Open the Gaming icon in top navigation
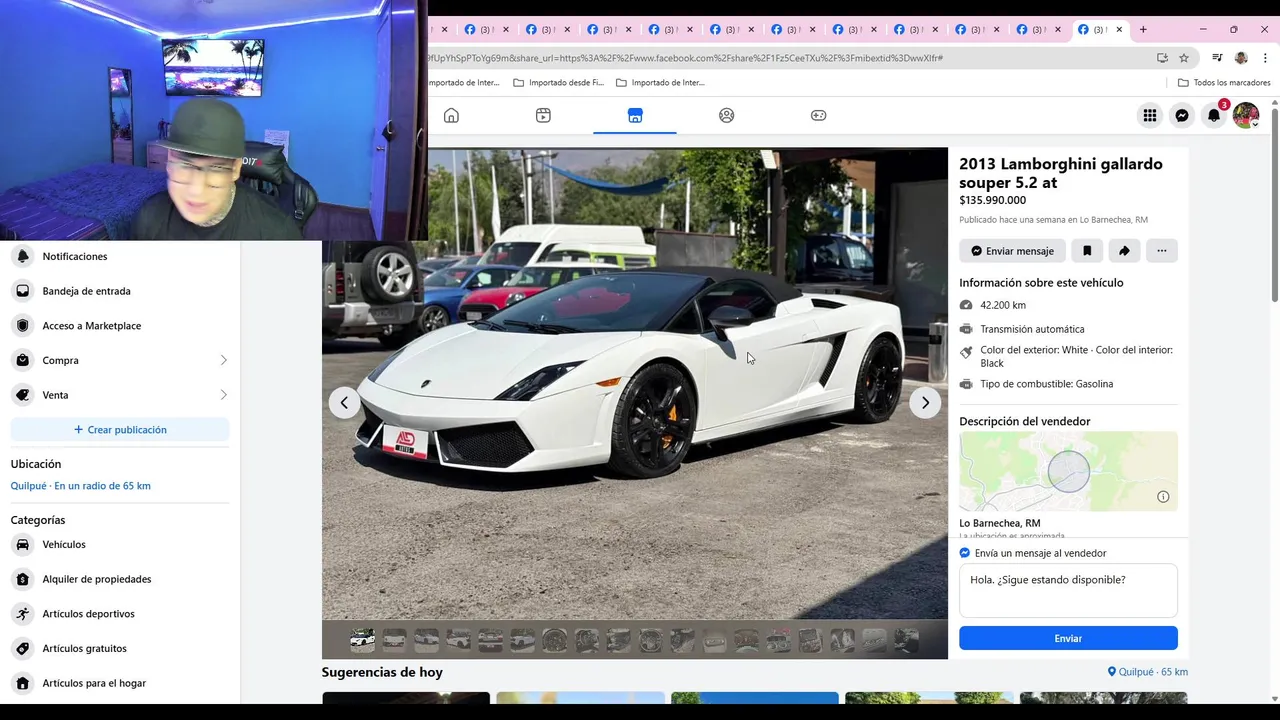The width and height of the screenshot is (1280, 720). click(818, 116)
